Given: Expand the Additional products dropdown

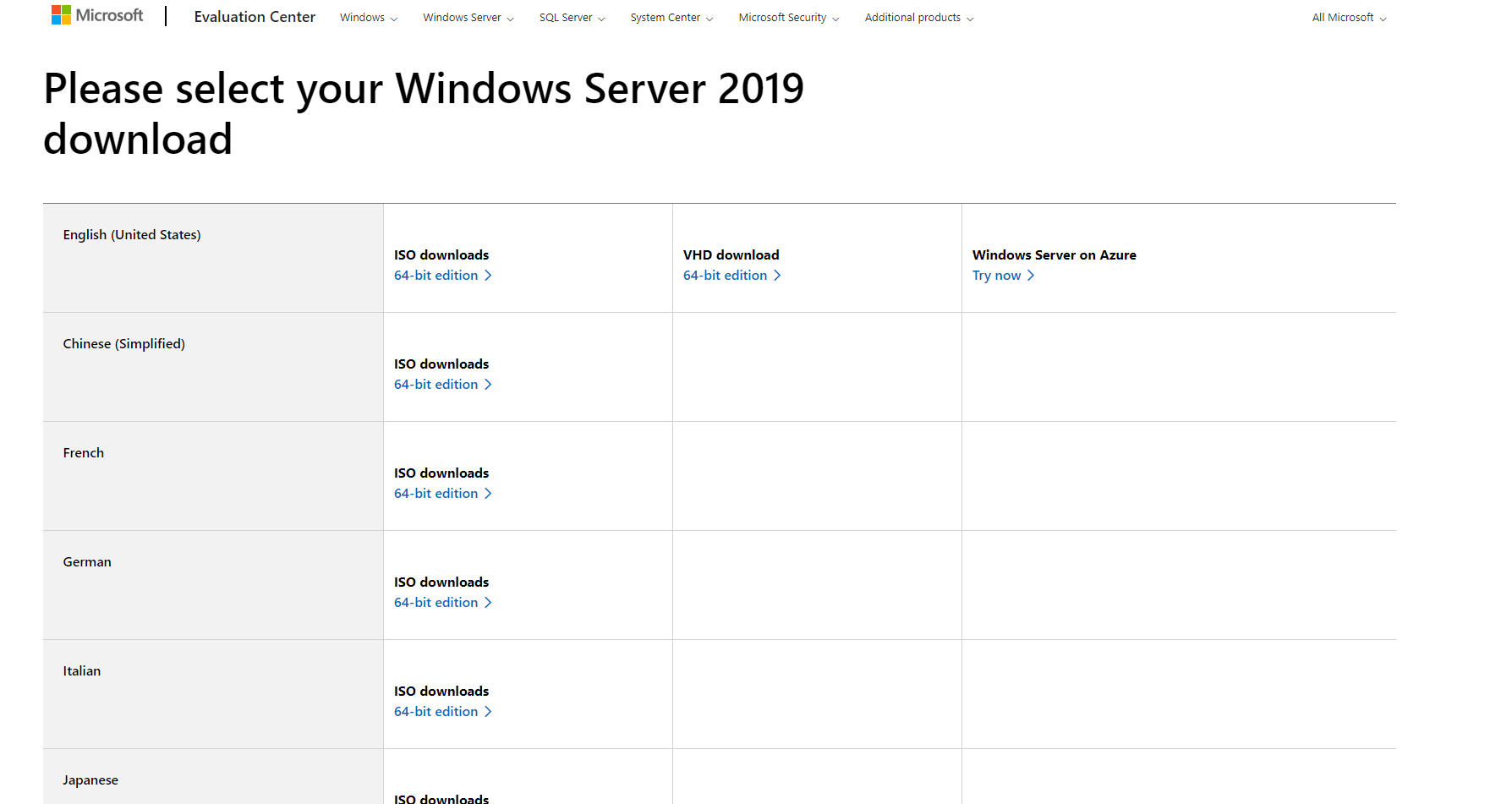Looking at the screenshot, I should click(918, 17).
